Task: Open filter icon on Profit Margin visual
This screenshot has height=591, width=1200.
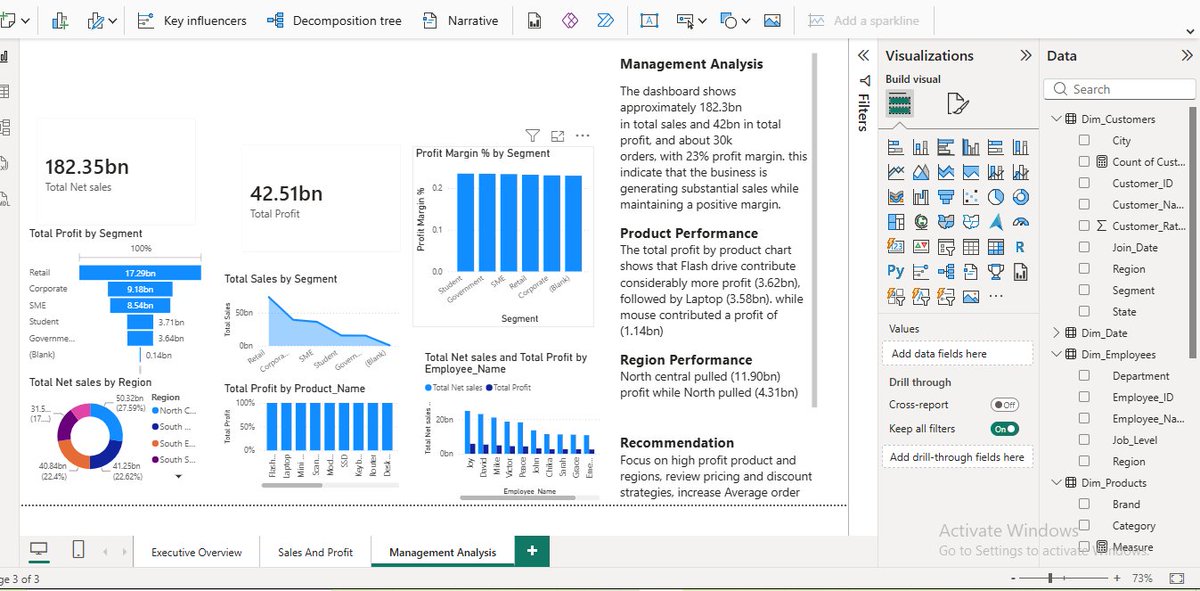Action: (532, 135)
